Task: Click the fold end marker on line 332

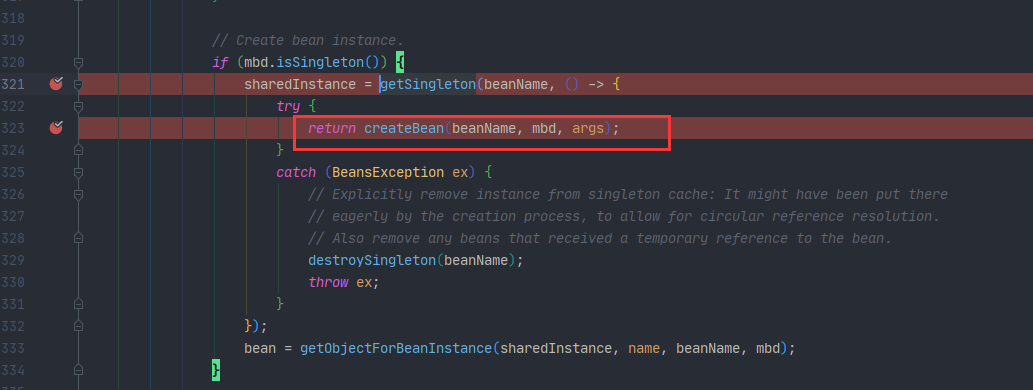Action: pyautogui.click(x=78, y=325)
